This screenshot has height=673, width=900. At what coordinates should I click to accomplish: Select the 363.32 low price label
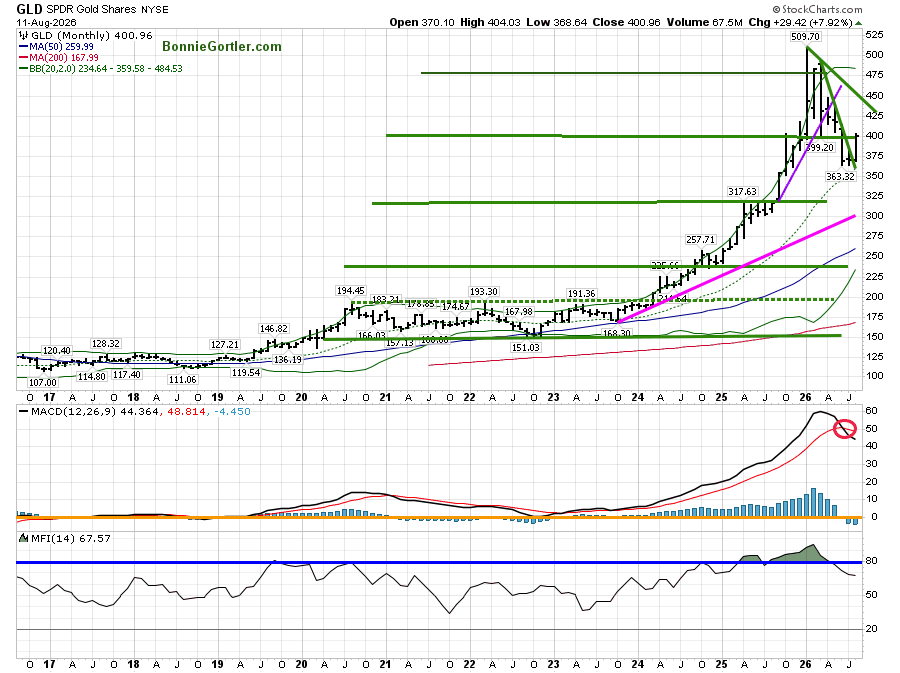click(x=840, y=177)
